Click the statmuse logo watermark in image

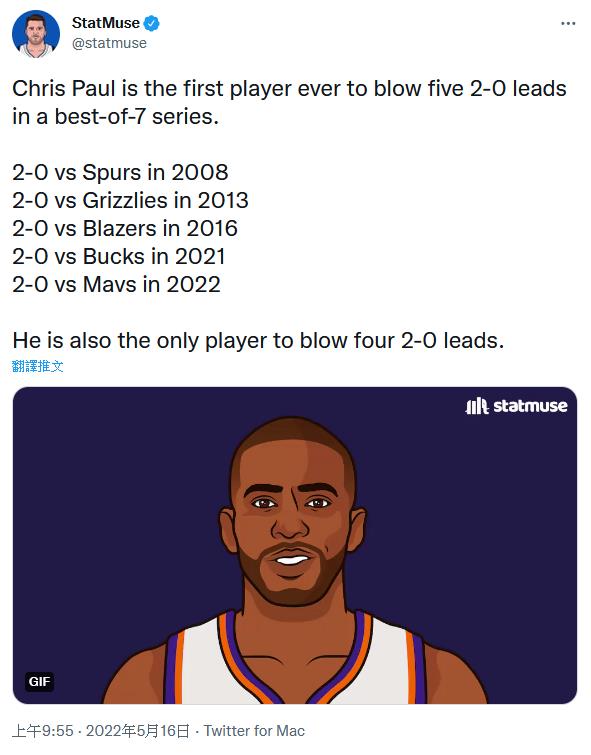(x=516, y=406)
